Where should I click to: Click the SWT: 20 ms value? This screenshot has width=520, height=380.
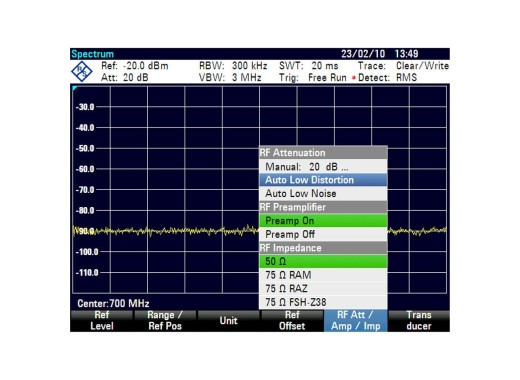tap(309, 66)
